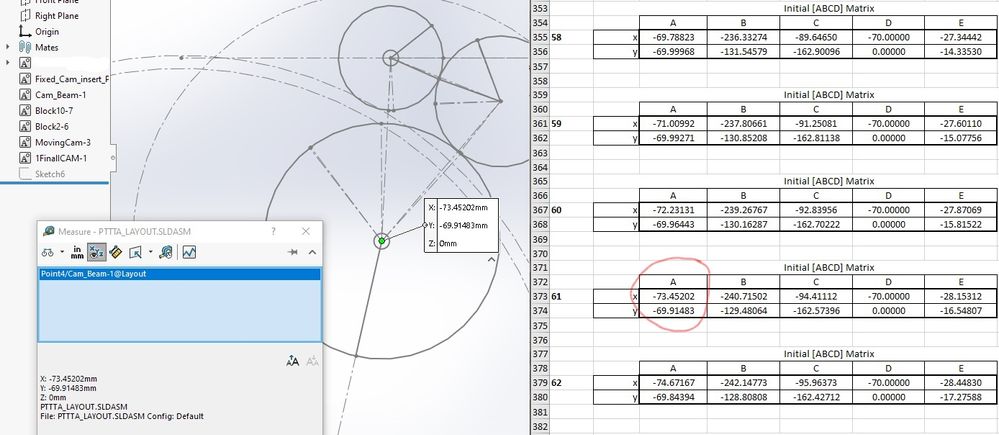The width and height of the screenshot is (999, 435).
Task: Click the Block2-6 block icon
Action: click(x=25, y=127)
